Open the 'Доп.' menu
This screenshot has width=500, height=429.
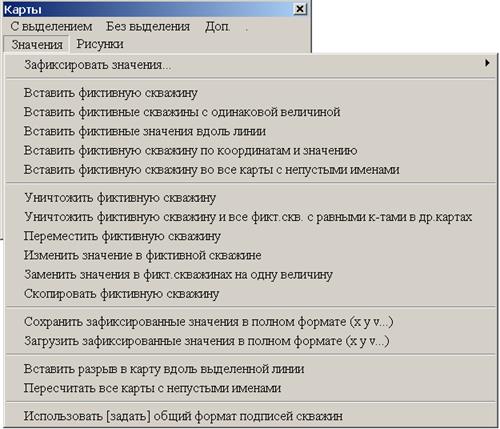pos(218,26)
